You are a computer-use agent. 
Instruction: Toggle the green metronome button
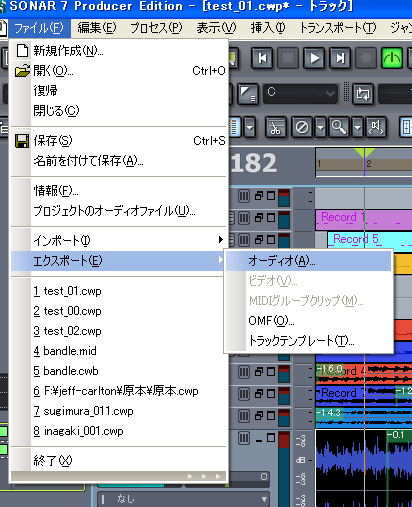click(392, 58)
